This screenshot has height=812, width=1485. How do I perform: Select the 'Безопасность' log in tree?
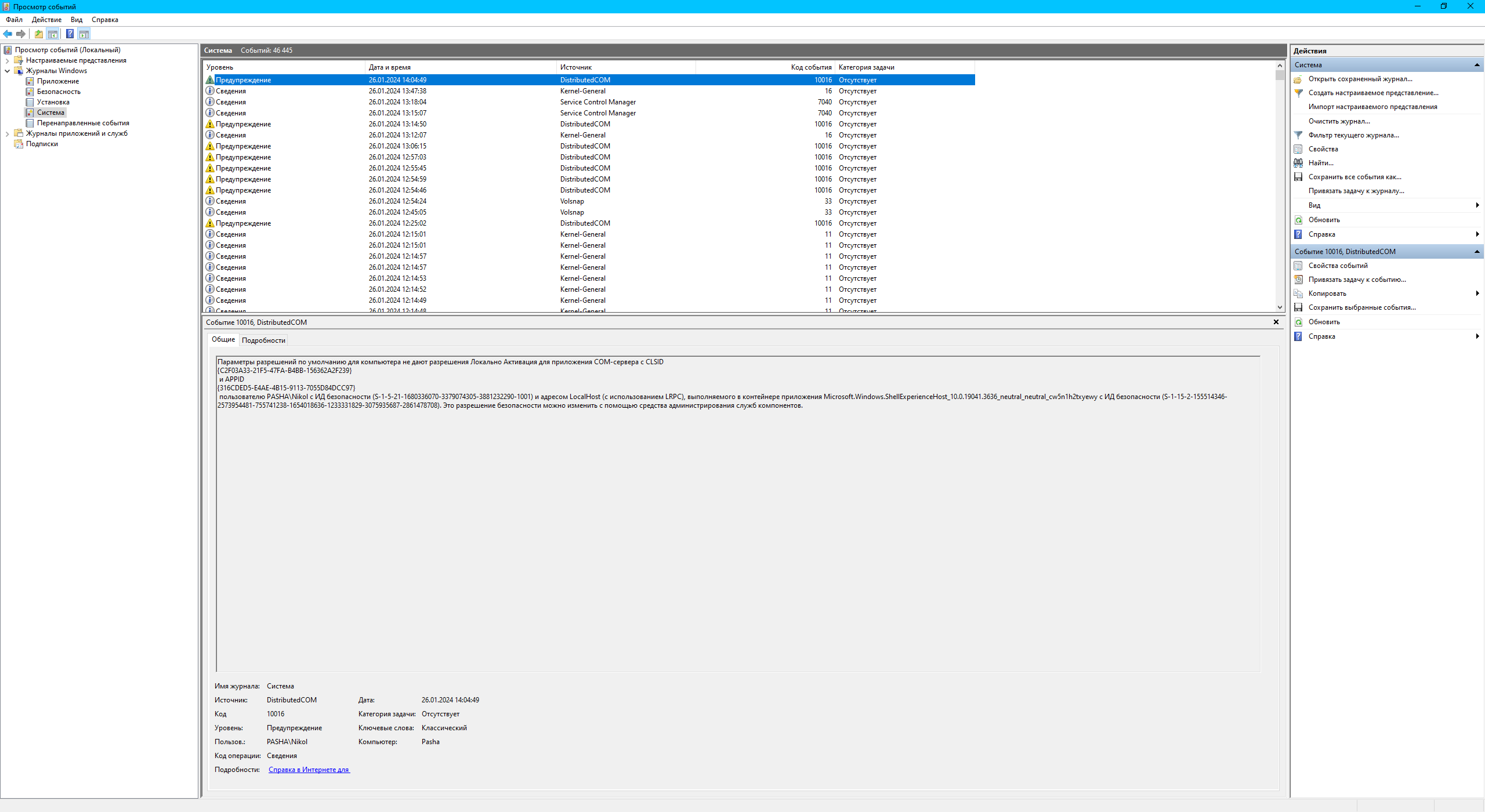point(59,92)
